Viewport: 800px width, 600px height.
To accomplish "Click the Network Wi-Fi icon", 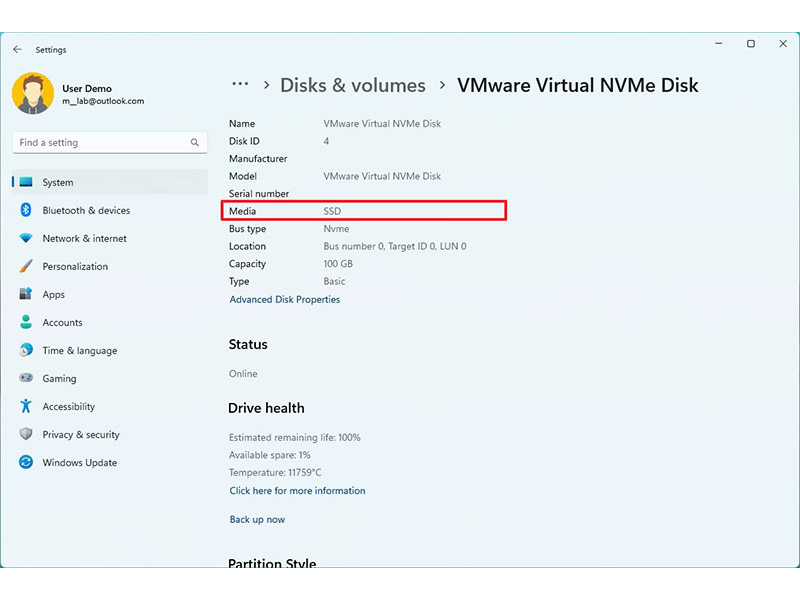I will pos(26,238).
